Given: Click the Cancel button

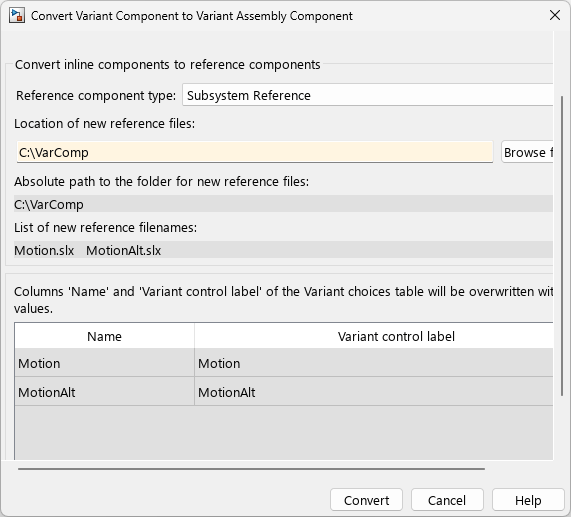Looking at the screenshot, I should (447, 500).
